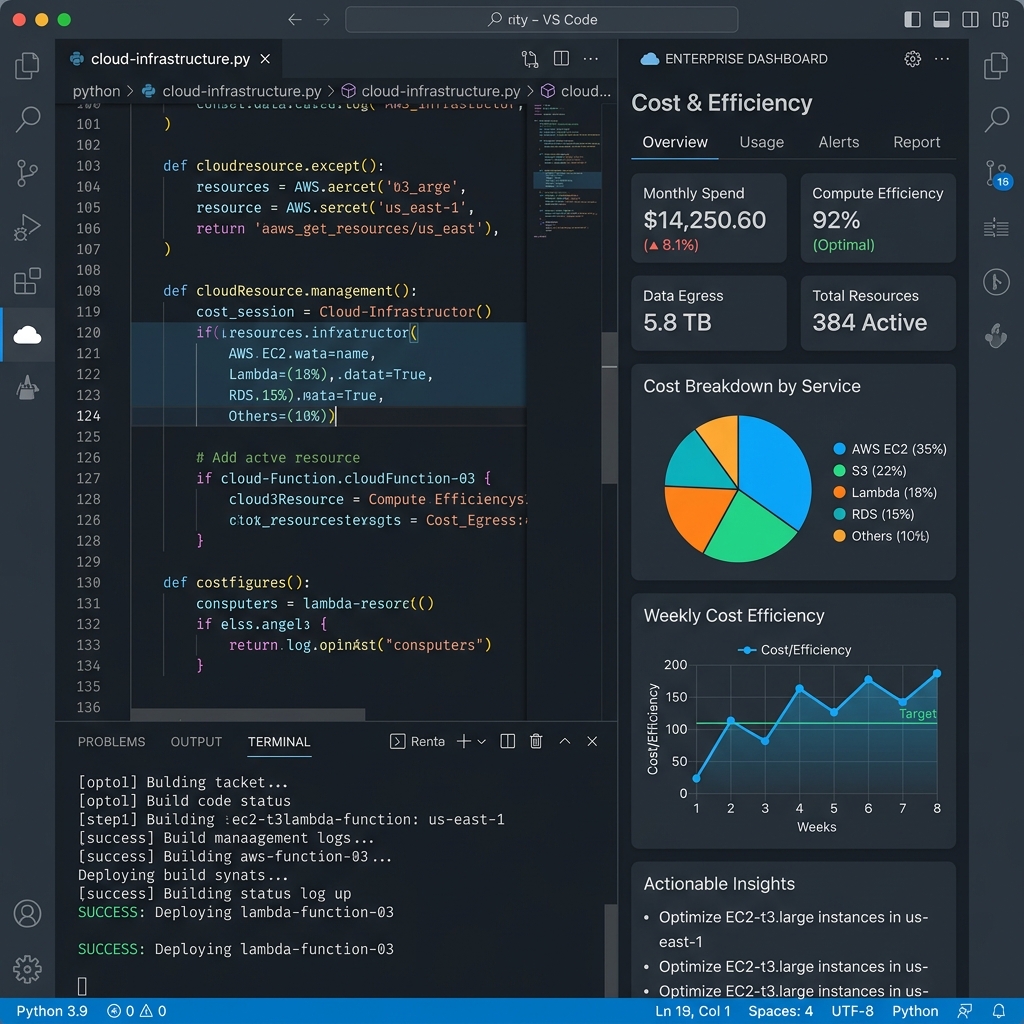Screen dimensions: 1024x1024
Task: Open the Accounts icon
Action: tap(27, 914)
